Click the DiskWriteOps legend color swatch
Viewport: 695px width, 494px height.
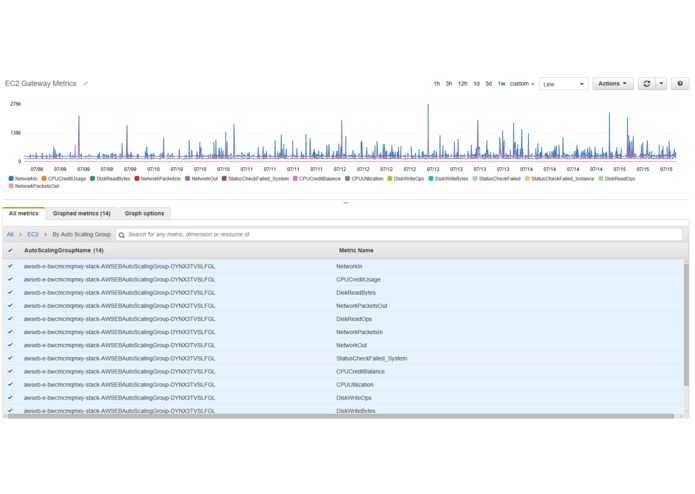tap(390, 179)
